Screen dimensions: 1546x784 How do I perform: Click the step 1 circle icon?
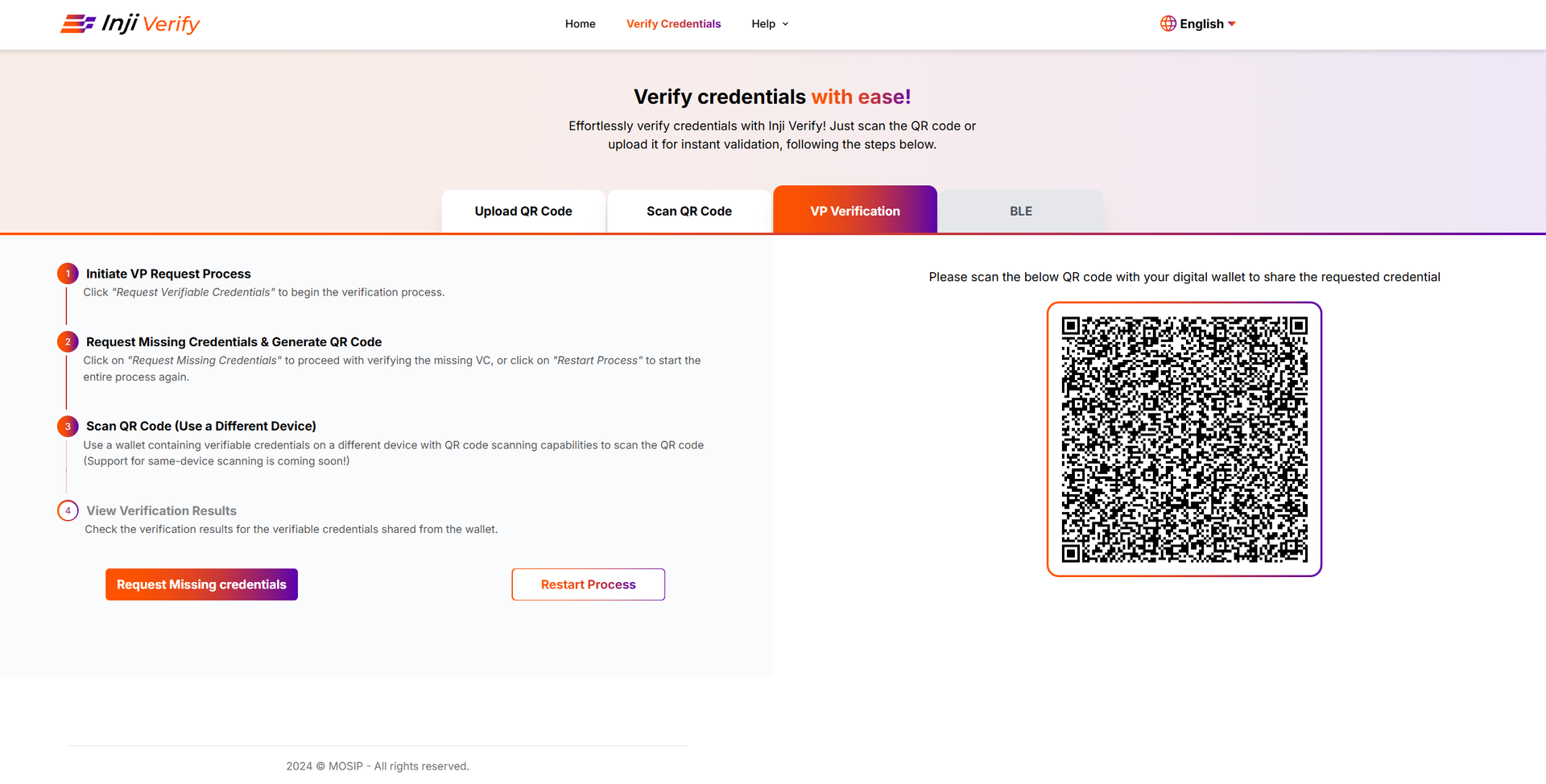[x=68, y=274]
